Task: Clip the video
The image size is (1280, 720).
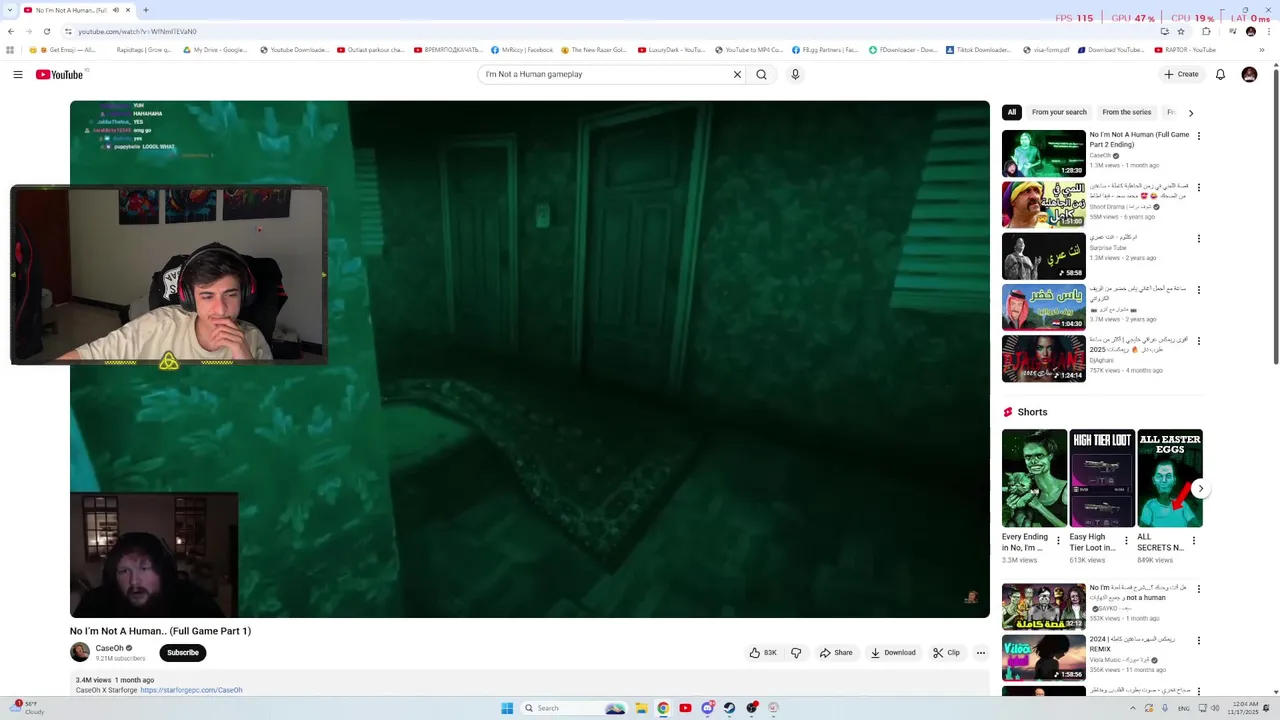Action: [x=946, y=653]
